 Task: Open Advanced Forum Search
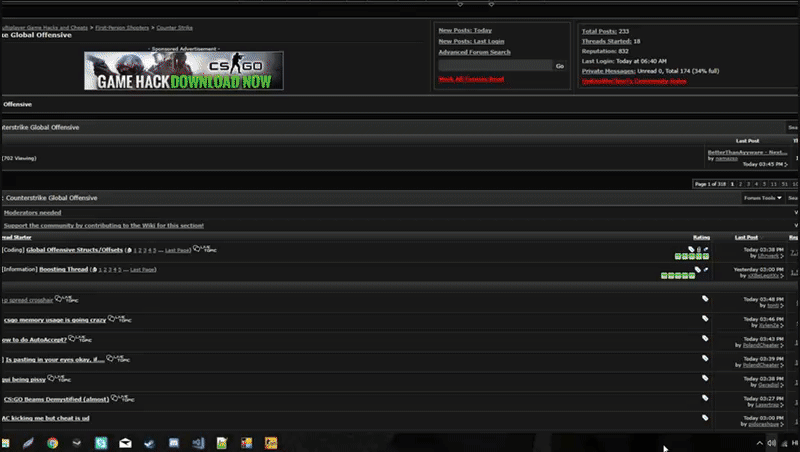pyautogui.click(x=474, y=52)
